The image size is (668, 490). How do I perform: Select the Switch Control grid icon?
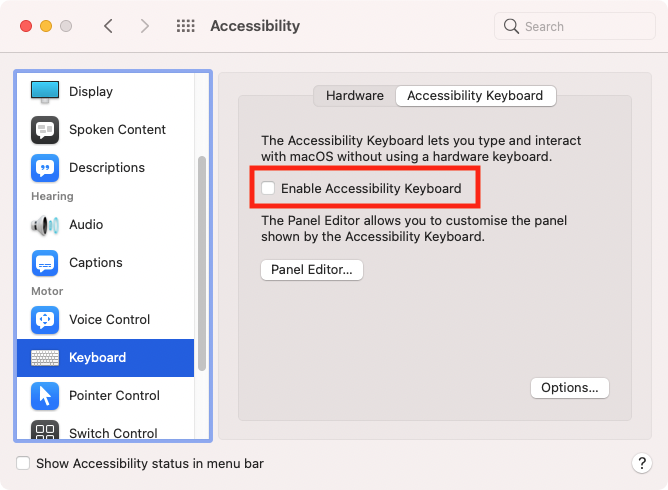(45, 430)
